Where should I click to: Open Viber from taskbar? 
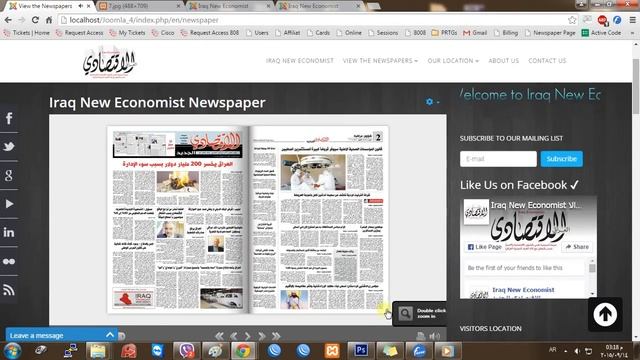[x=187, y=350]
